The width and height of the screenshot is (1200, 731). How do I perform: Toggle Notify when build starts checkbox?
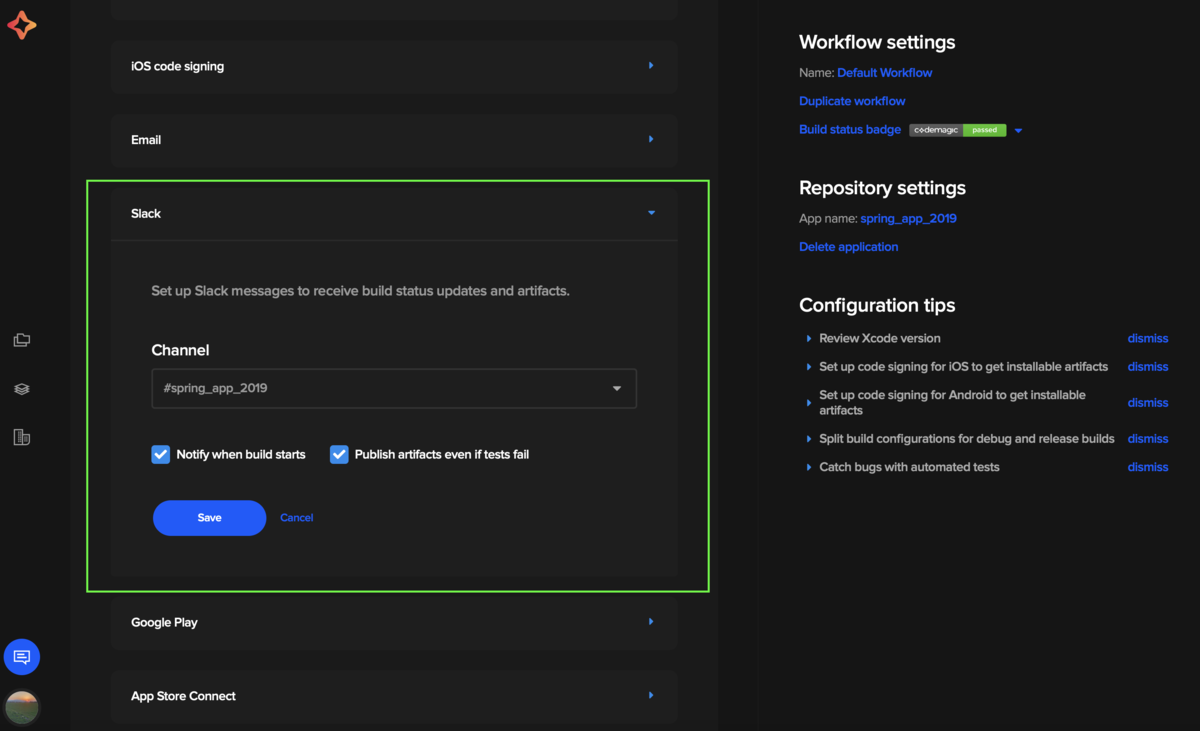coord(161,455)
